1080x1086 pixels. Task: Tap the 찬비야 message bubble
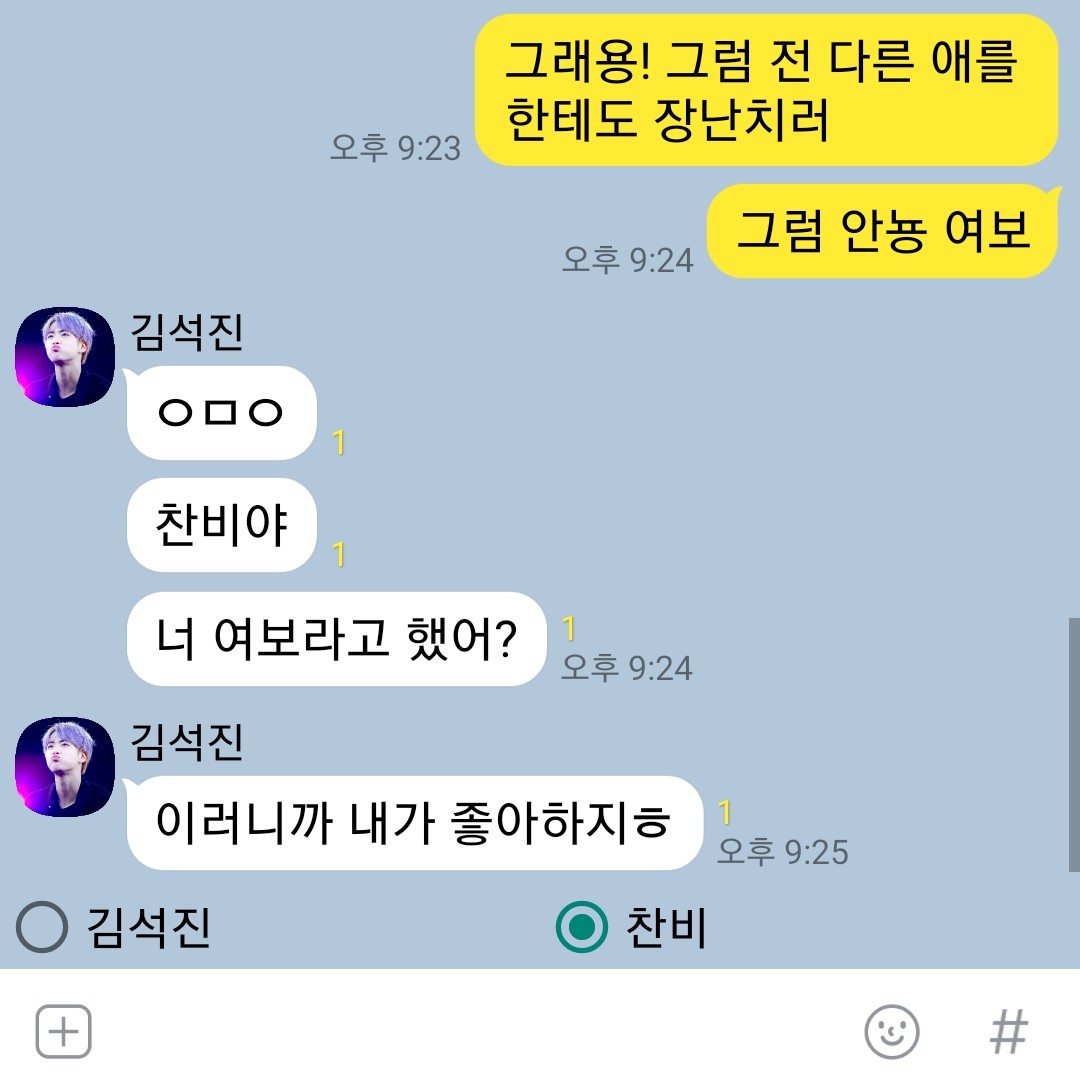[x=222, y=525]
